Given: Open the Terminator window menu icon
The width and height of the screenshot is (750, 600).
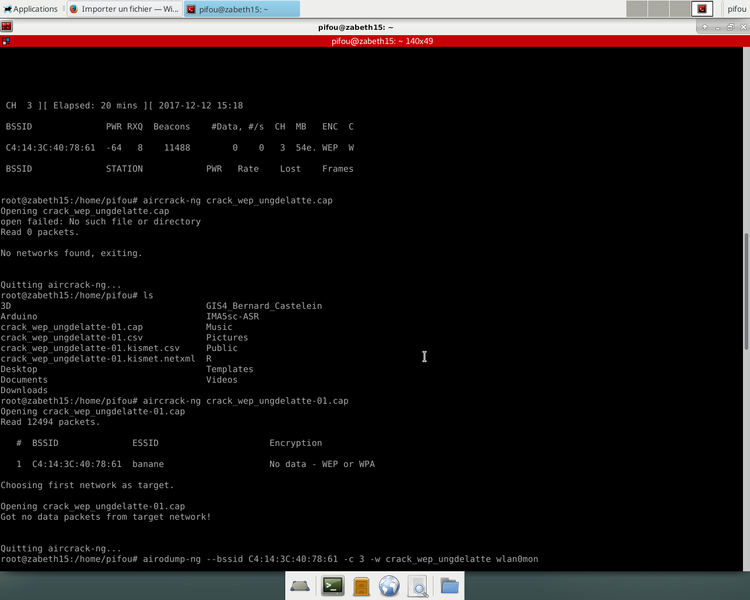Looking at the screenshot, I should click(x=6, y=26).
